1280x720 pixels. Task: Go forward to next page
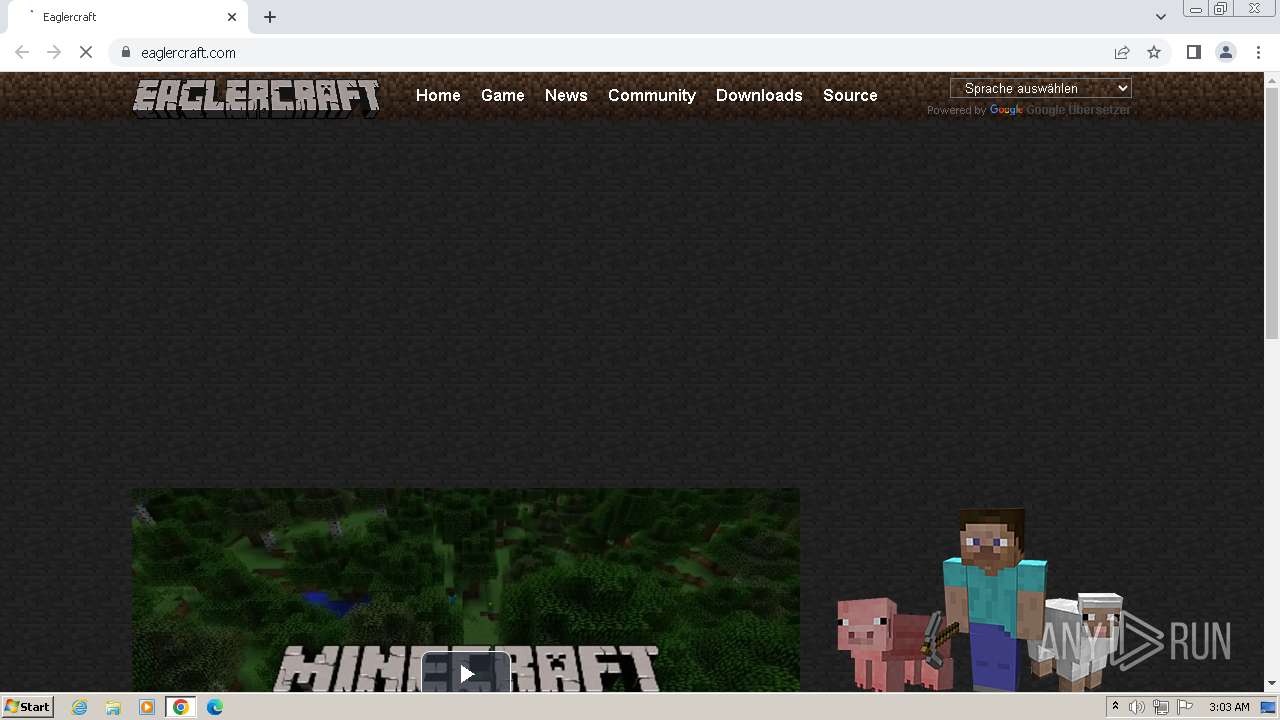54,52
